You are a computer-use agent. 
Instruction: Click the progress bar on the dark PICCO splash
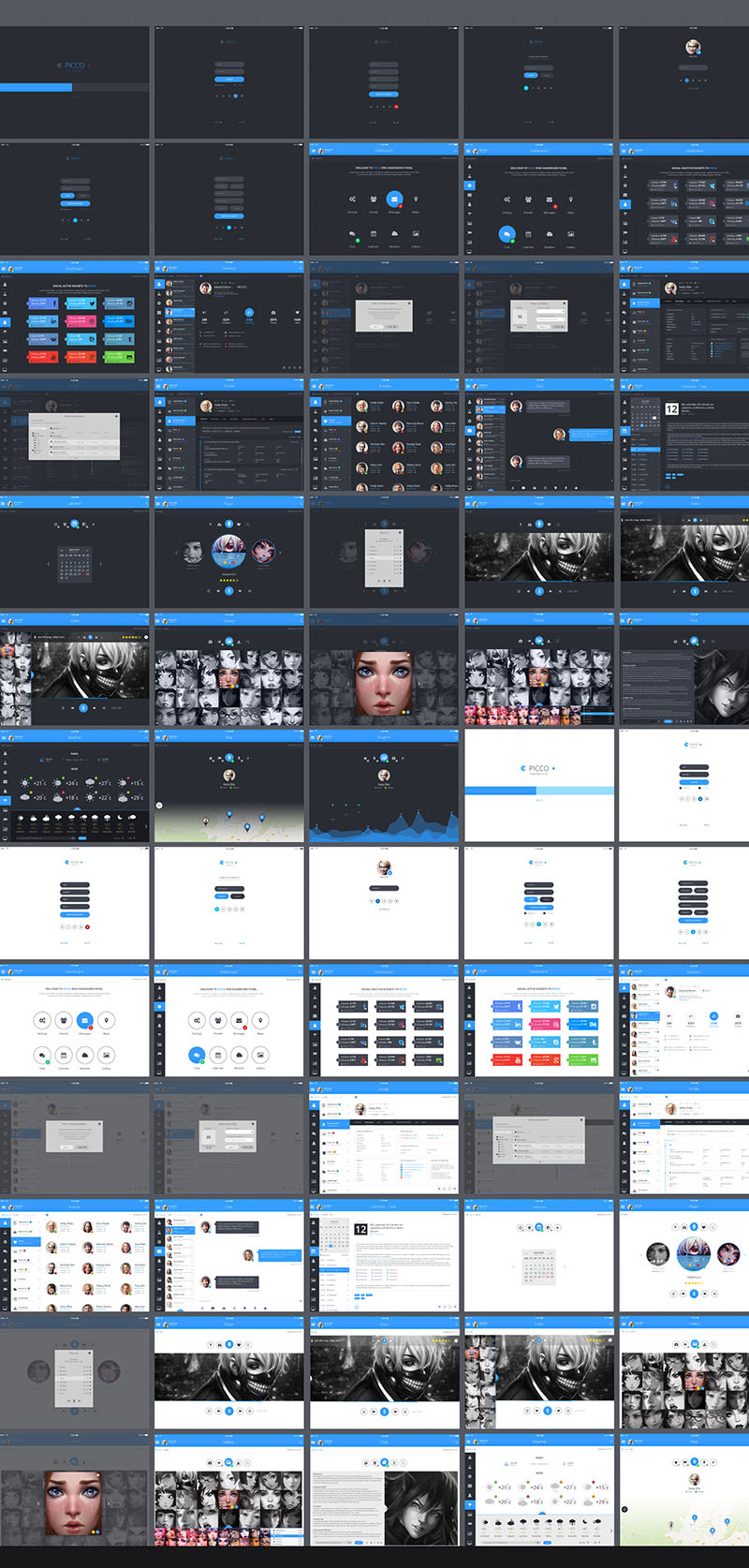[x=75, y=87]
